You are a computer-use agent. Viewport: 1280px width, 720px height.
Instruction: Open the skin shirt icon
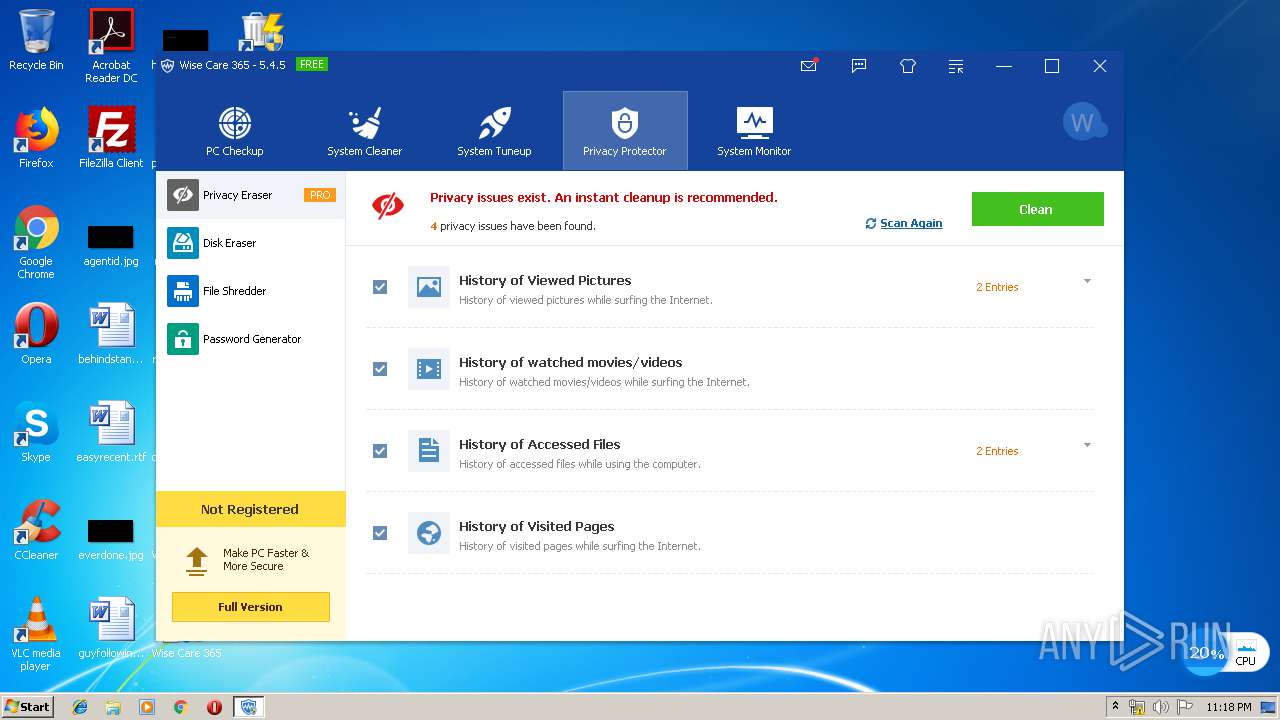pos(908,66)
